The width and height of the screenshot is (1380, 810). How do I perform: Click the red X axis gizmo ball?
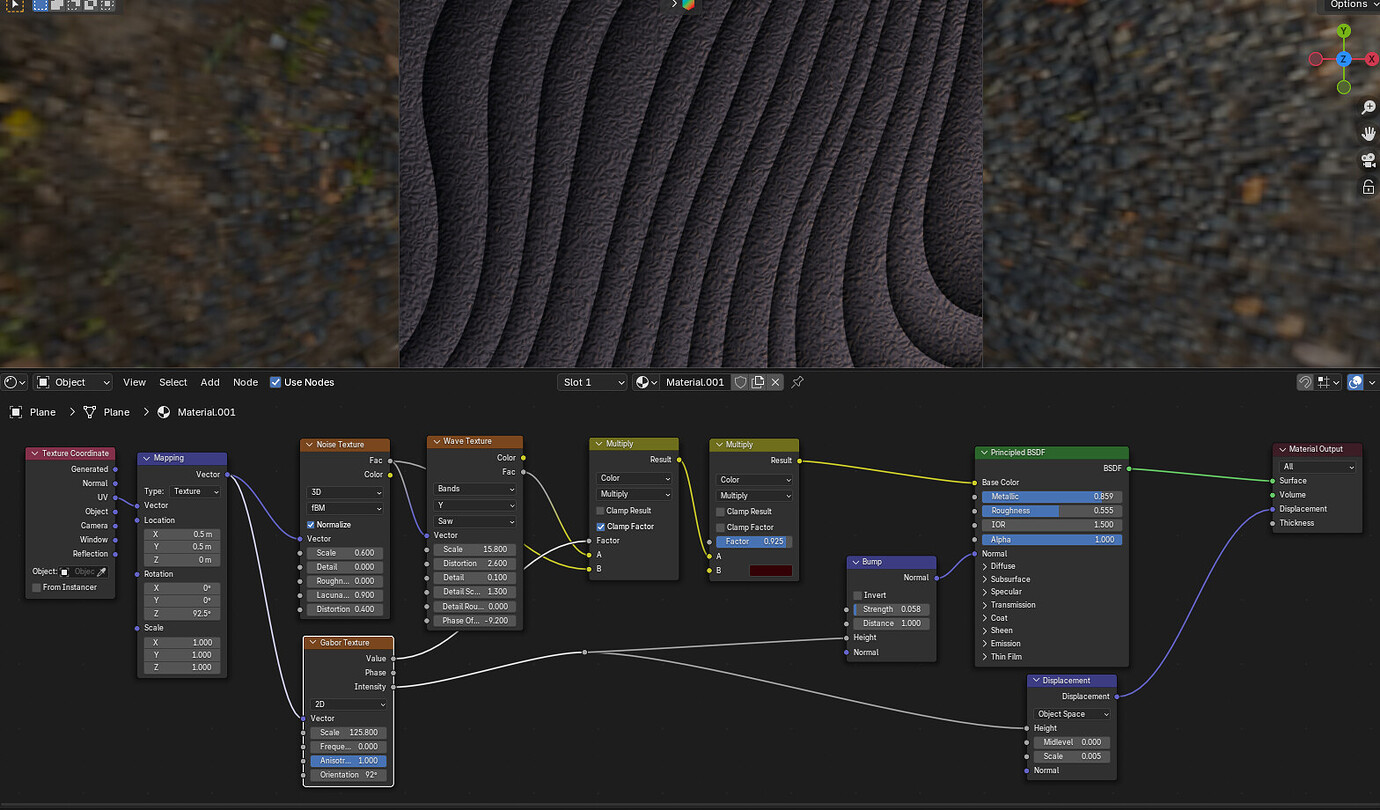click(x=1372, y=59)
